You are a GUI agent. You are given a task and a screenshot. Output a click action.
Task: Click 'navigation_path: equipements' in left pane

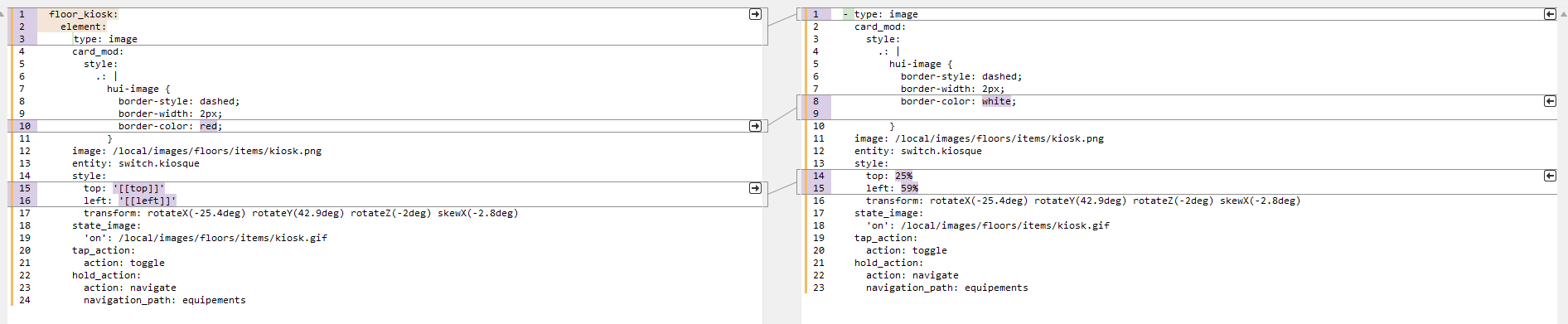click(165, 300)
